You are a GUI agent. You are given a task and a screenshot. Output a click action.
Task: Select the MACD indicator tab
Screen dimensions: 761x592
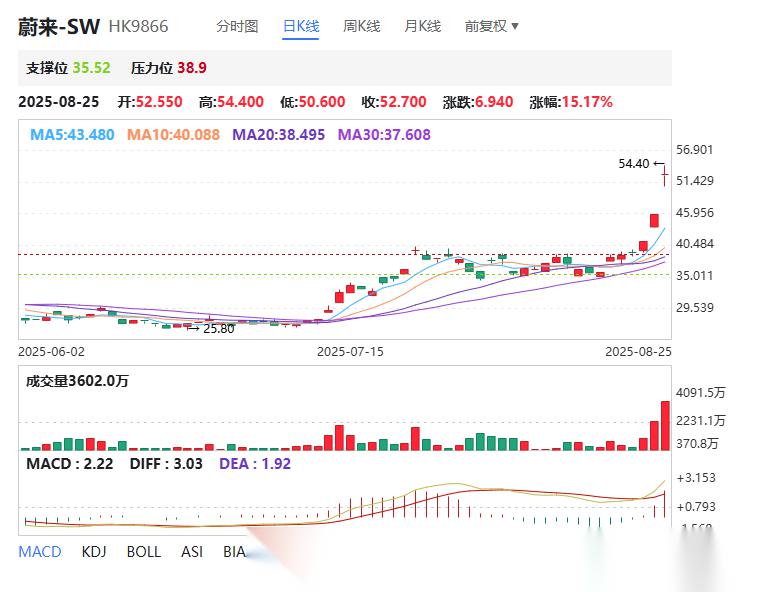click(x=40, y=552)
